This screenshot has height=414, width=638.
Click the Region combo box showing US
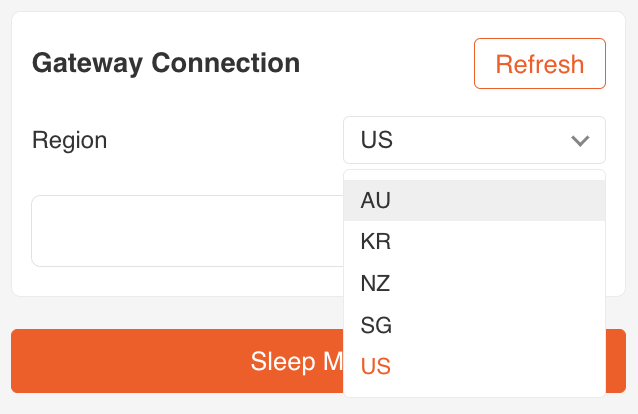point(473,140)
